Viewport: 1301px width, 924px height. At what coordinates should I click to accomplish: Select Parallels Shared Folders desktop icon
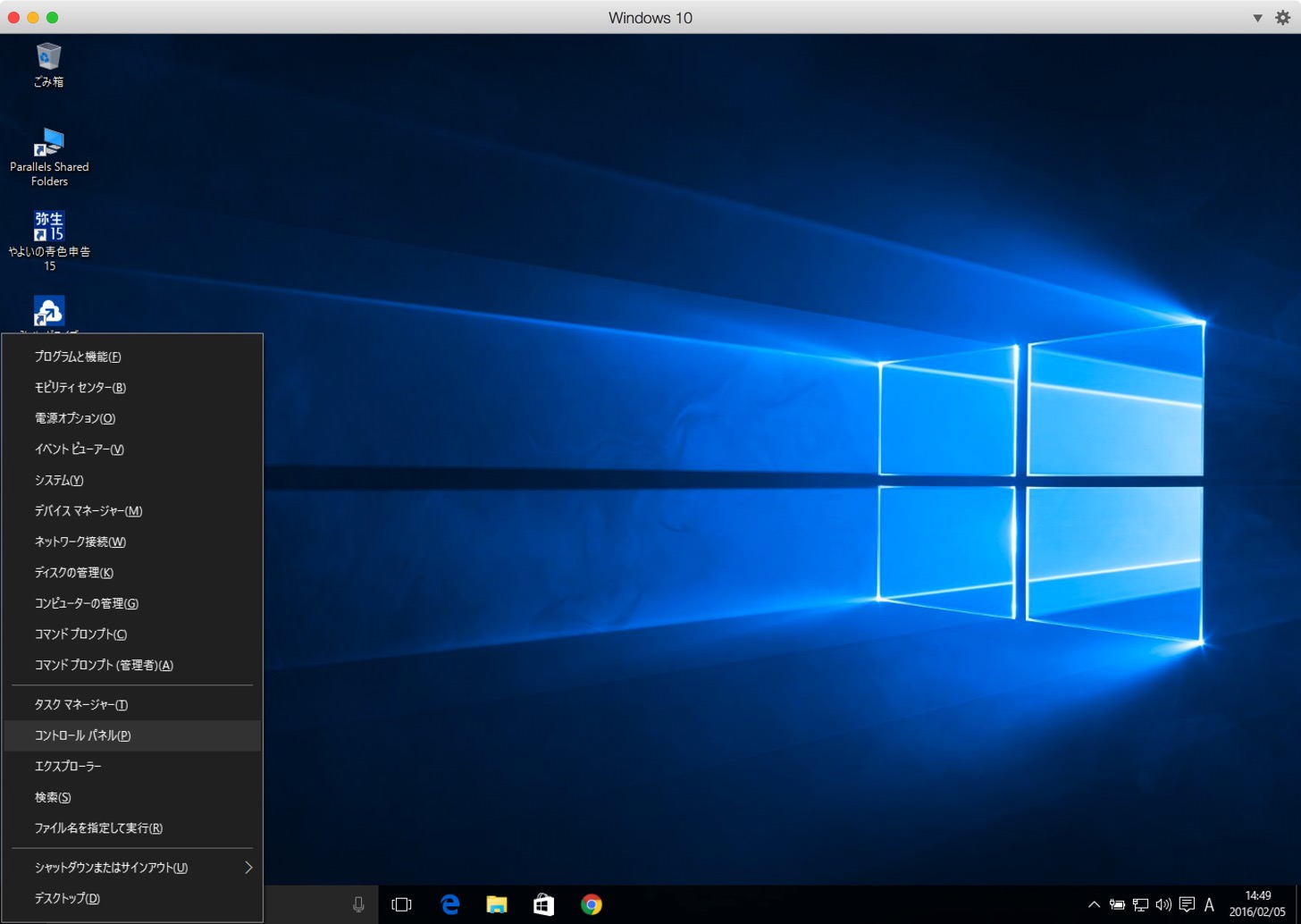pos(49,157)
